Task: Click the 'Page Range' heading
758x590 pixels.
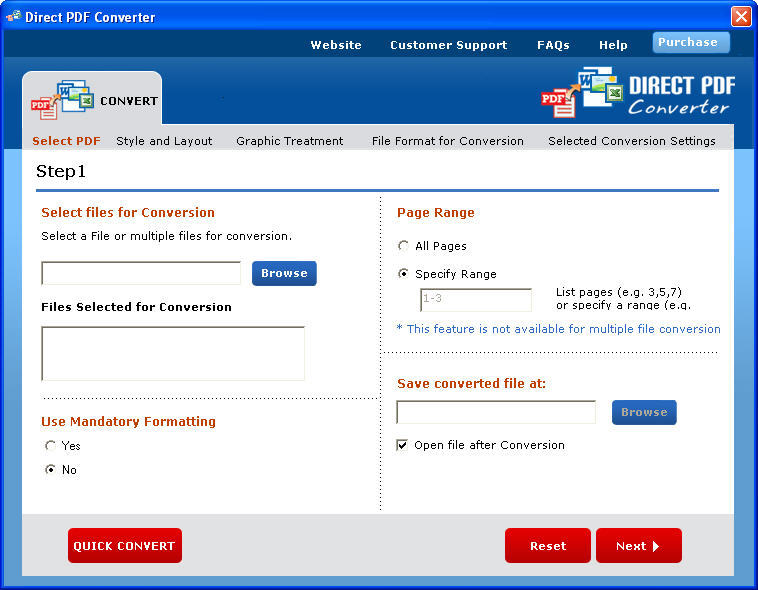Action: [436, 212]
